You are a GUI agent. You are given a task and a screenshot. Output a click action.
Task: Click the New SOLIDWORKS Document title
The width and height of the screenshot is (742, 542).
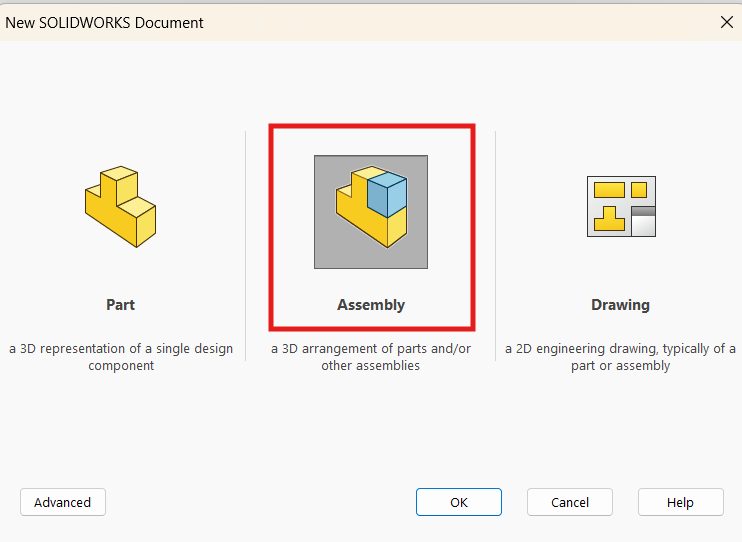(x=105, y=23)
